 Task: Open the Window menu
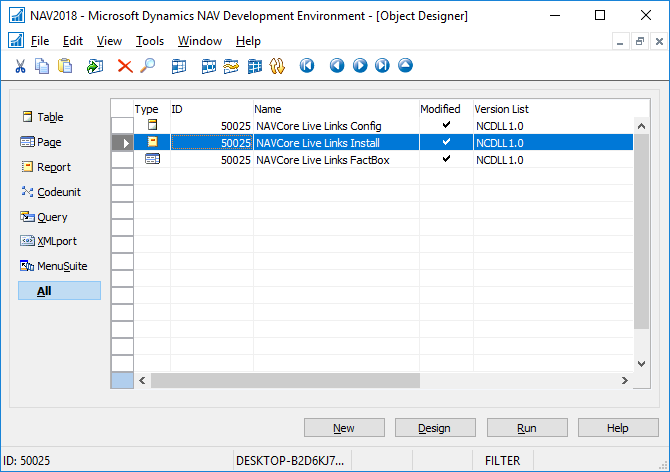point(200,41)
